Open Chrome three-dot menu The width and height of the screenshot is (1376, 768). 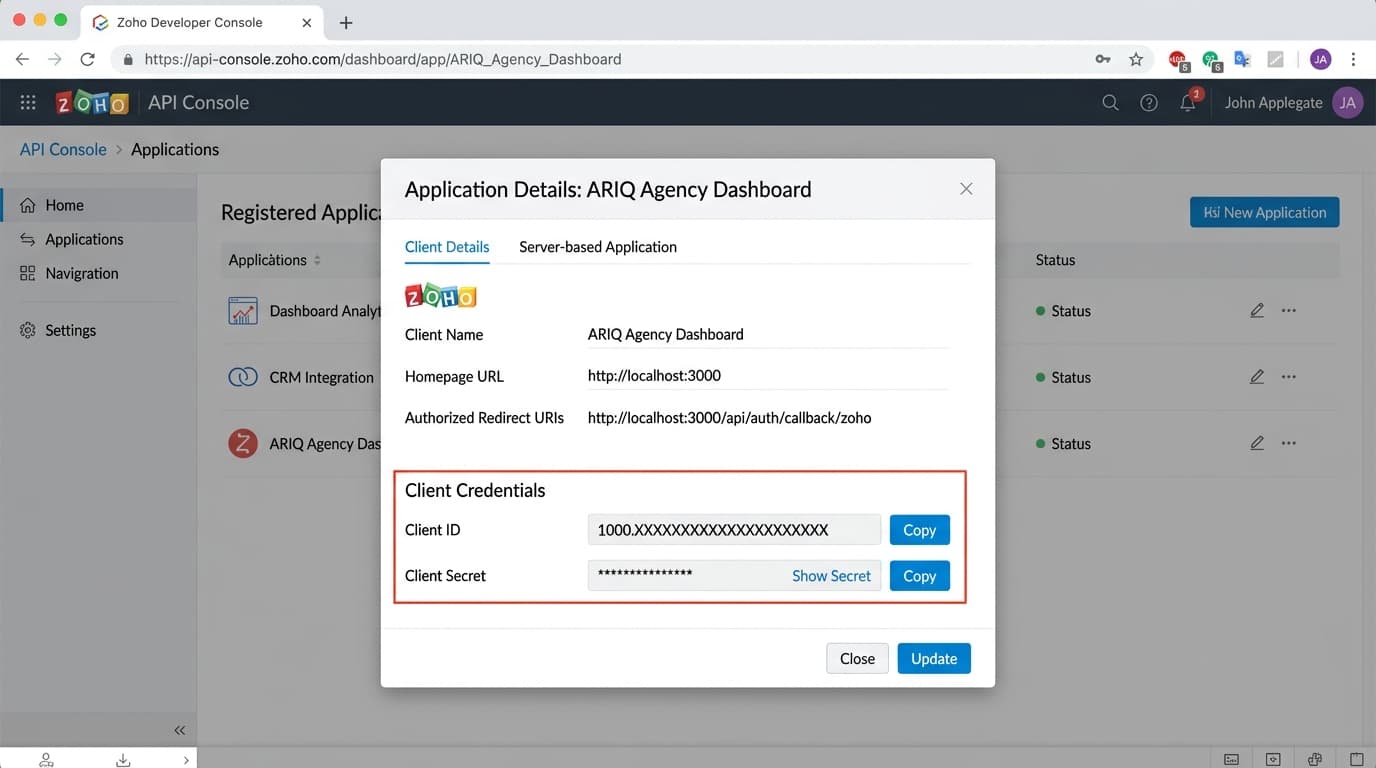click(1353, 59)
